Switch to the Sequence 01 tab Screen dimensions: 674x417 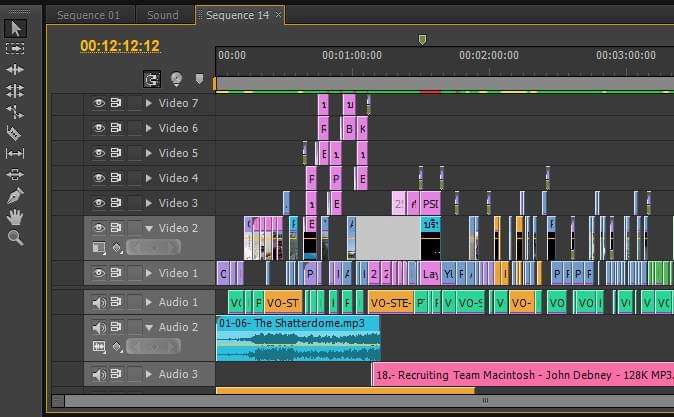[89, 15]
